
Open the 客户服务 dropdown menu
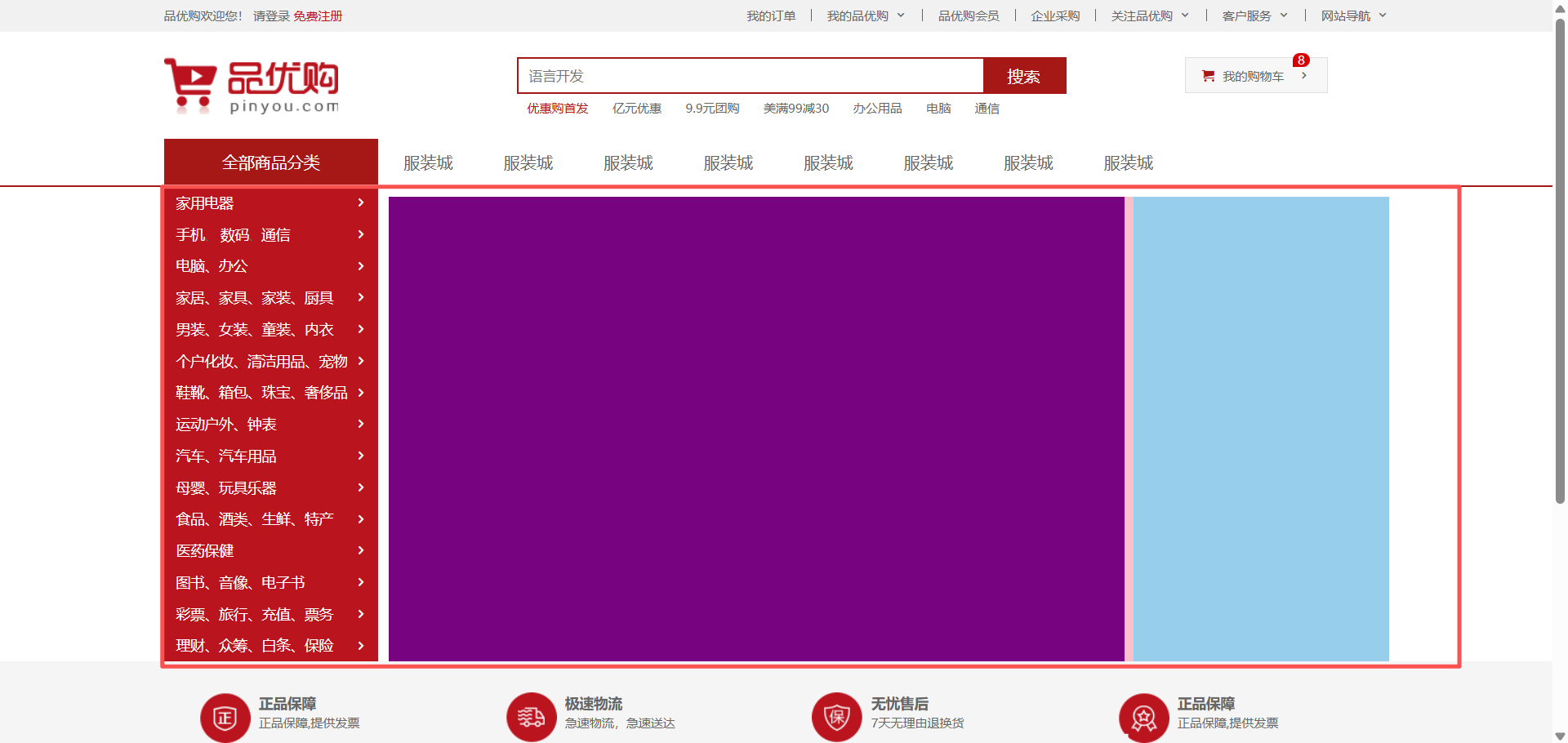pyautogui.click(x=1254, y=16)
